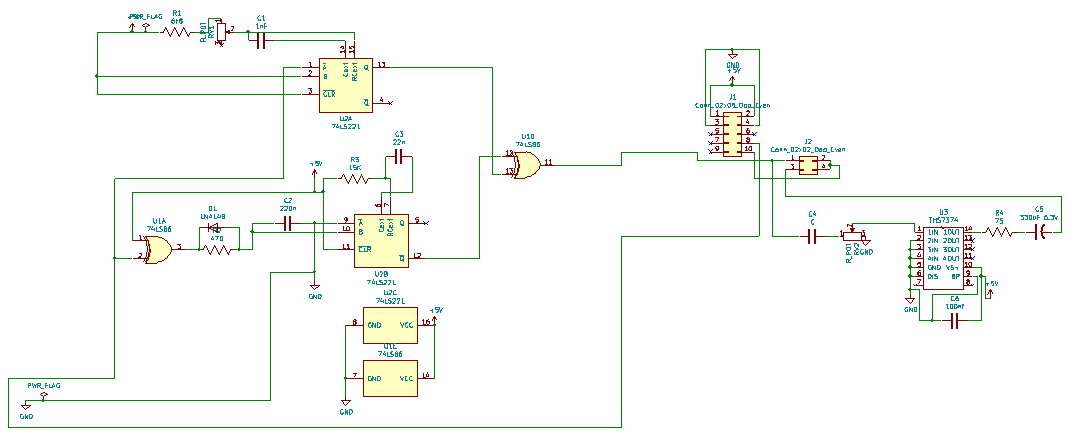Click the '220n' value of C2
Image resolution: width=1070 pixels, height=448 pixels.
pos(287,207)
